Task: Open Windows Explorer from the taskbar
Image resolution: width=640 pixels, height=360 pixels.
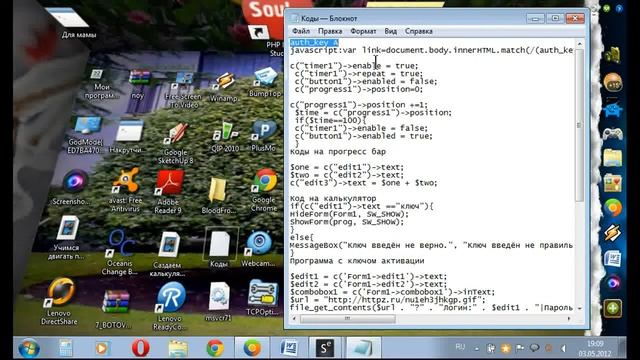Action: coord(178,348)
